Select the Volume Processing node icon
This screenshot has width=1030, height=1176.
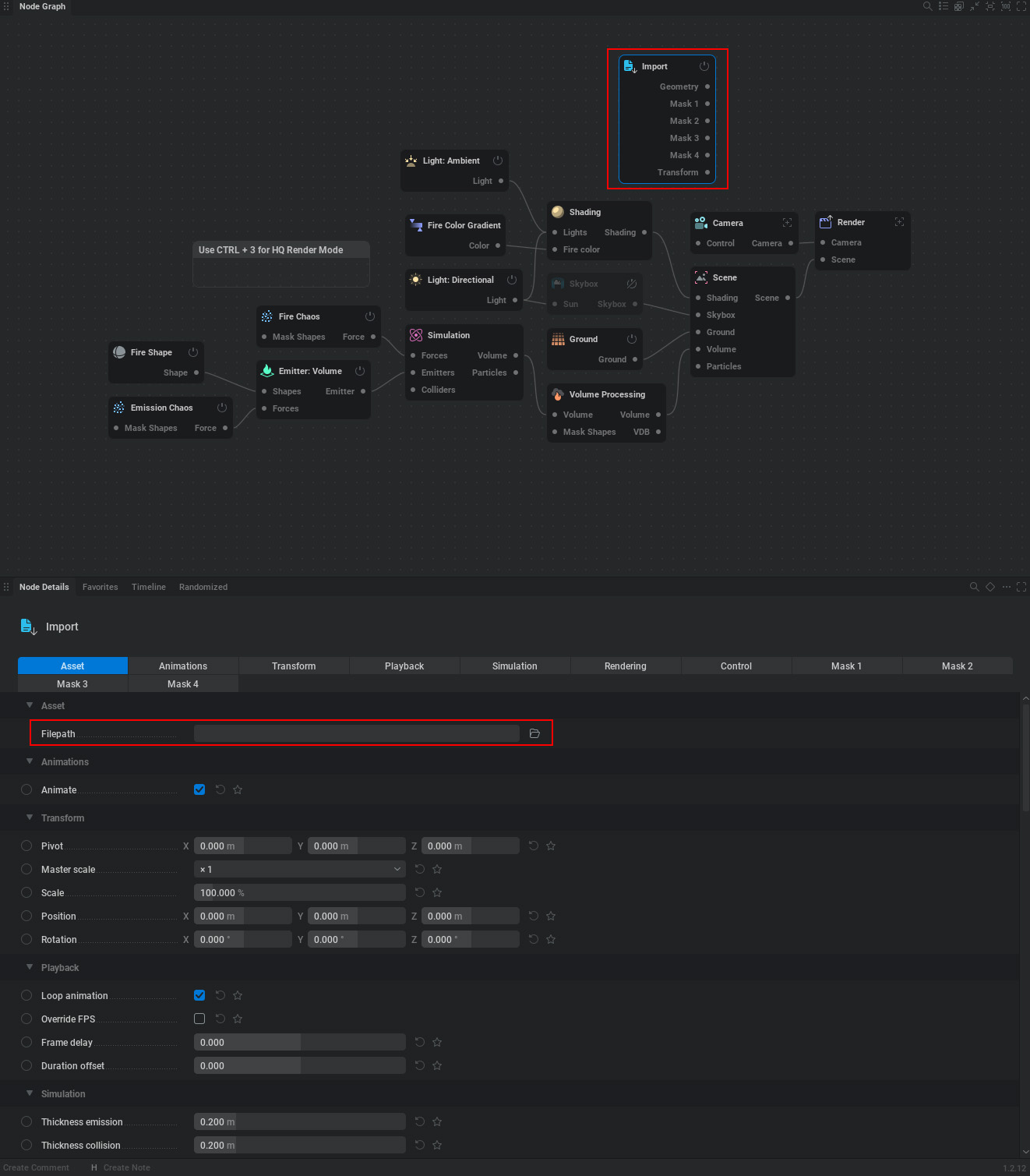pyautogui.click(x=558, y=394)
